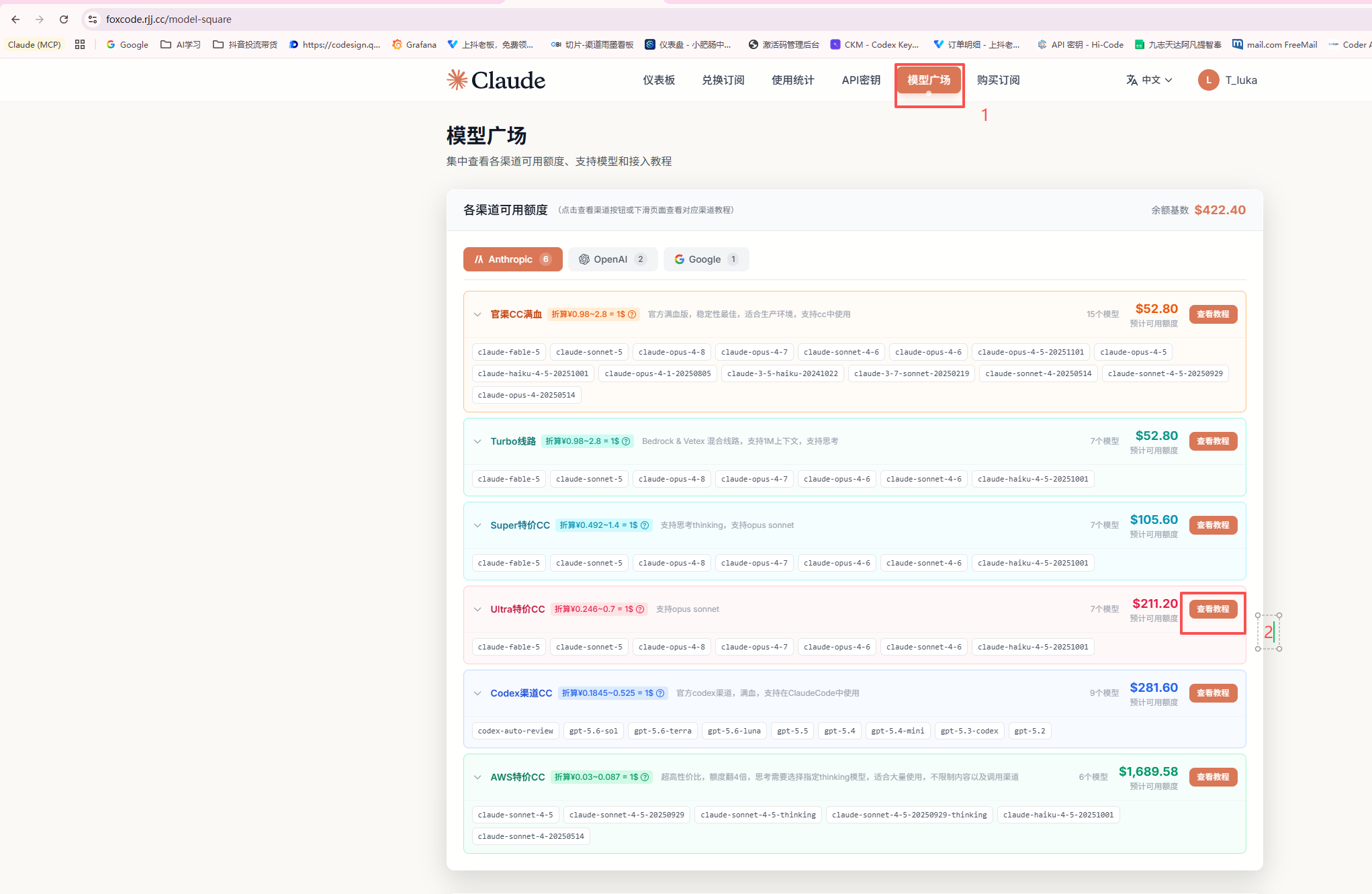Collapse the AWS特价CC channel card
The width and height of the screenshot is (1372, 894).
coord(477,777)
